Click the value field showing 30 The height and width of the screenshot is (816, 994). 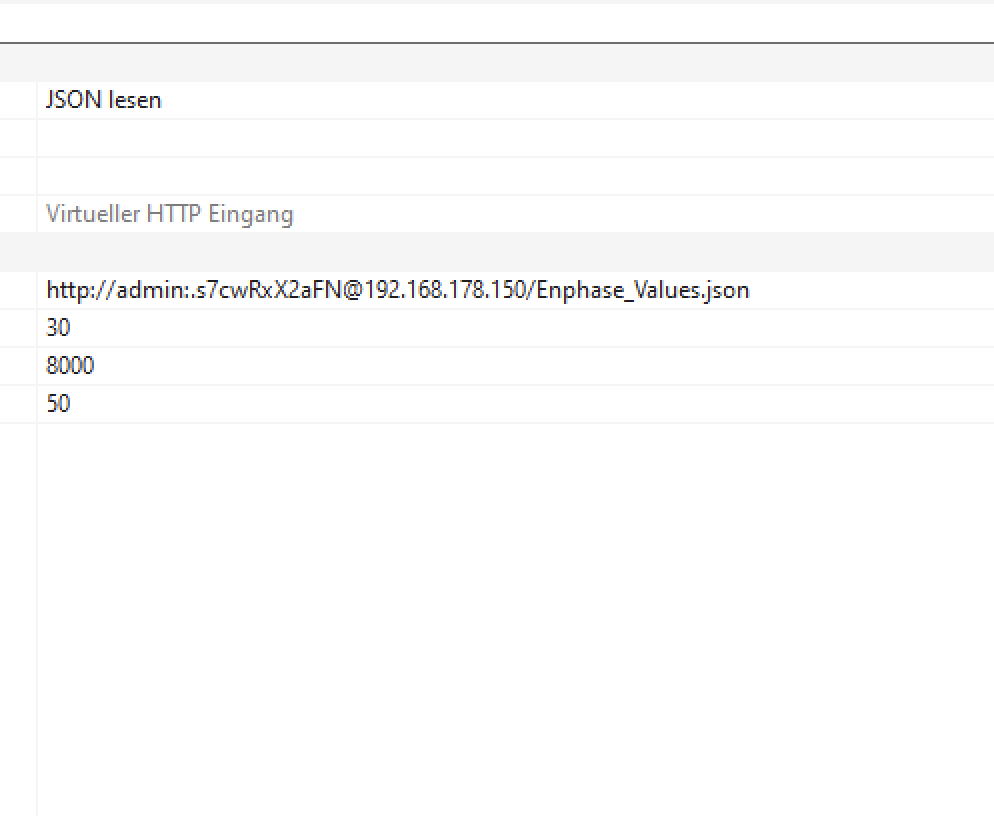pyautogui.click(x=58, y=328)
